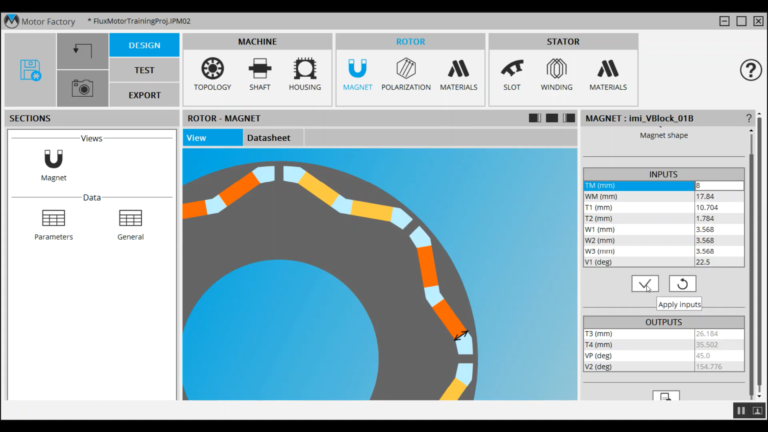
Task: Click the V2 (deg) output value 154.776
Action: 719,366
